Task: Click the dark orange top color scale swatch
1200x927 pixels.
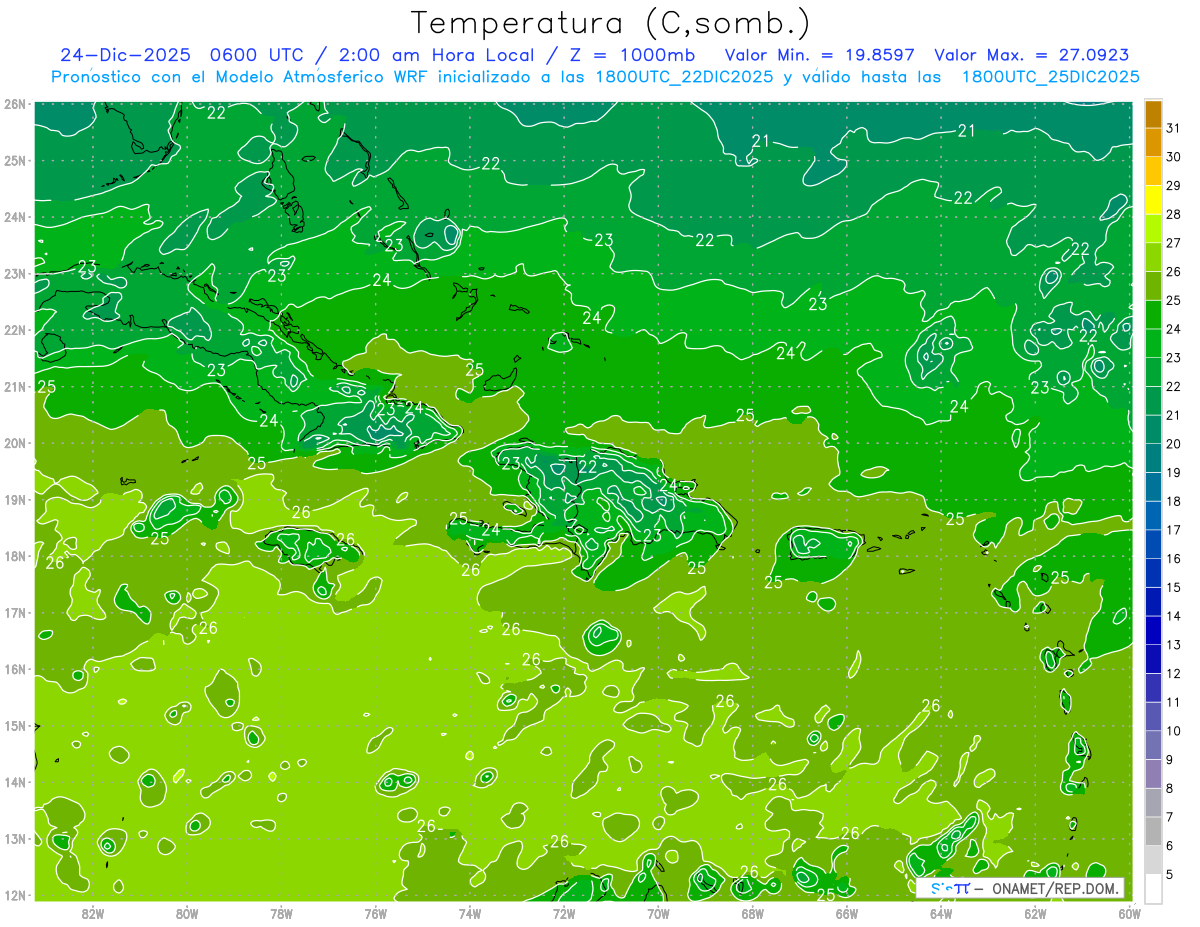Action: point(1153,114)
